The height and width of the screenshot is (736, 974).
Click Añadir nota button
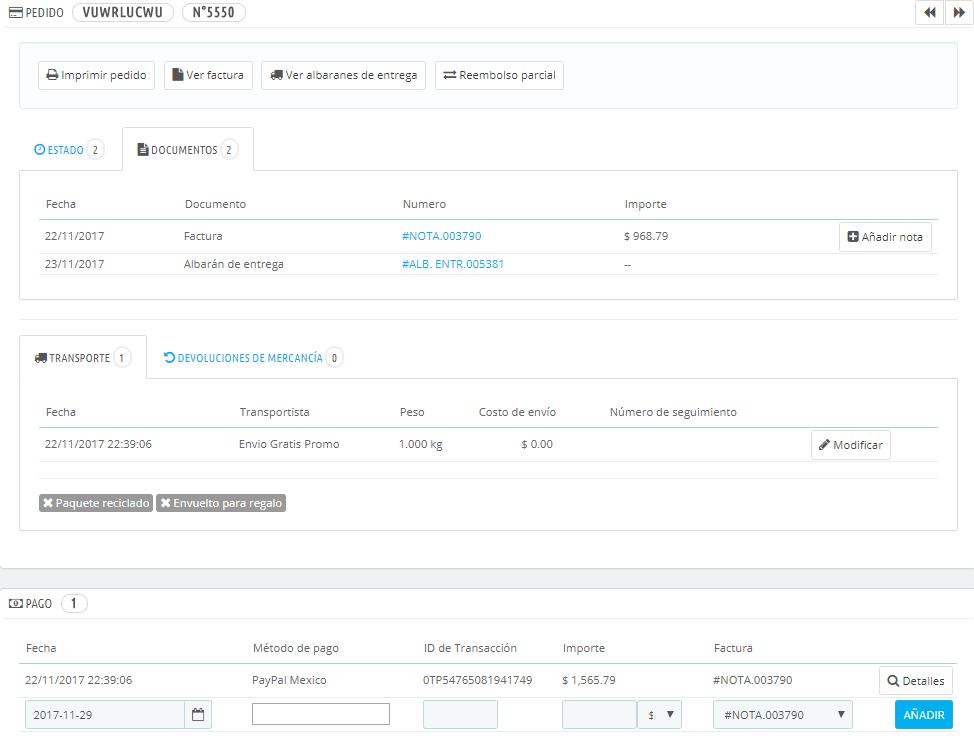click(885, 237)
